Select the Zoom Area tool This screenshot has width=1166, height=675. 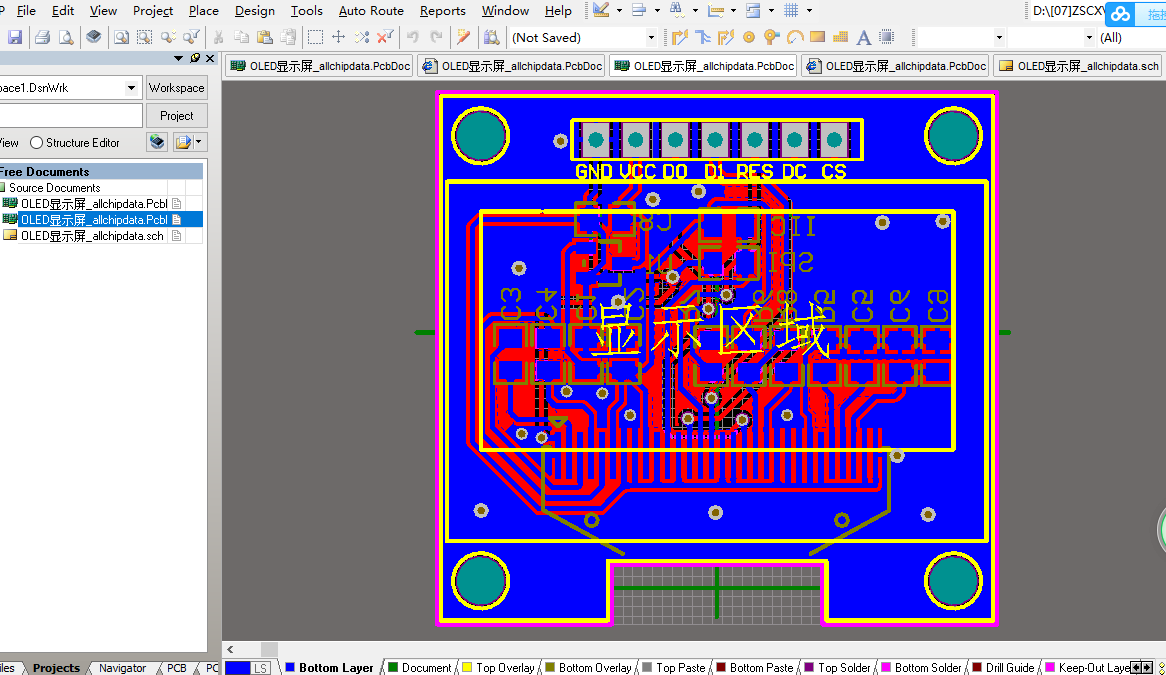145,37
